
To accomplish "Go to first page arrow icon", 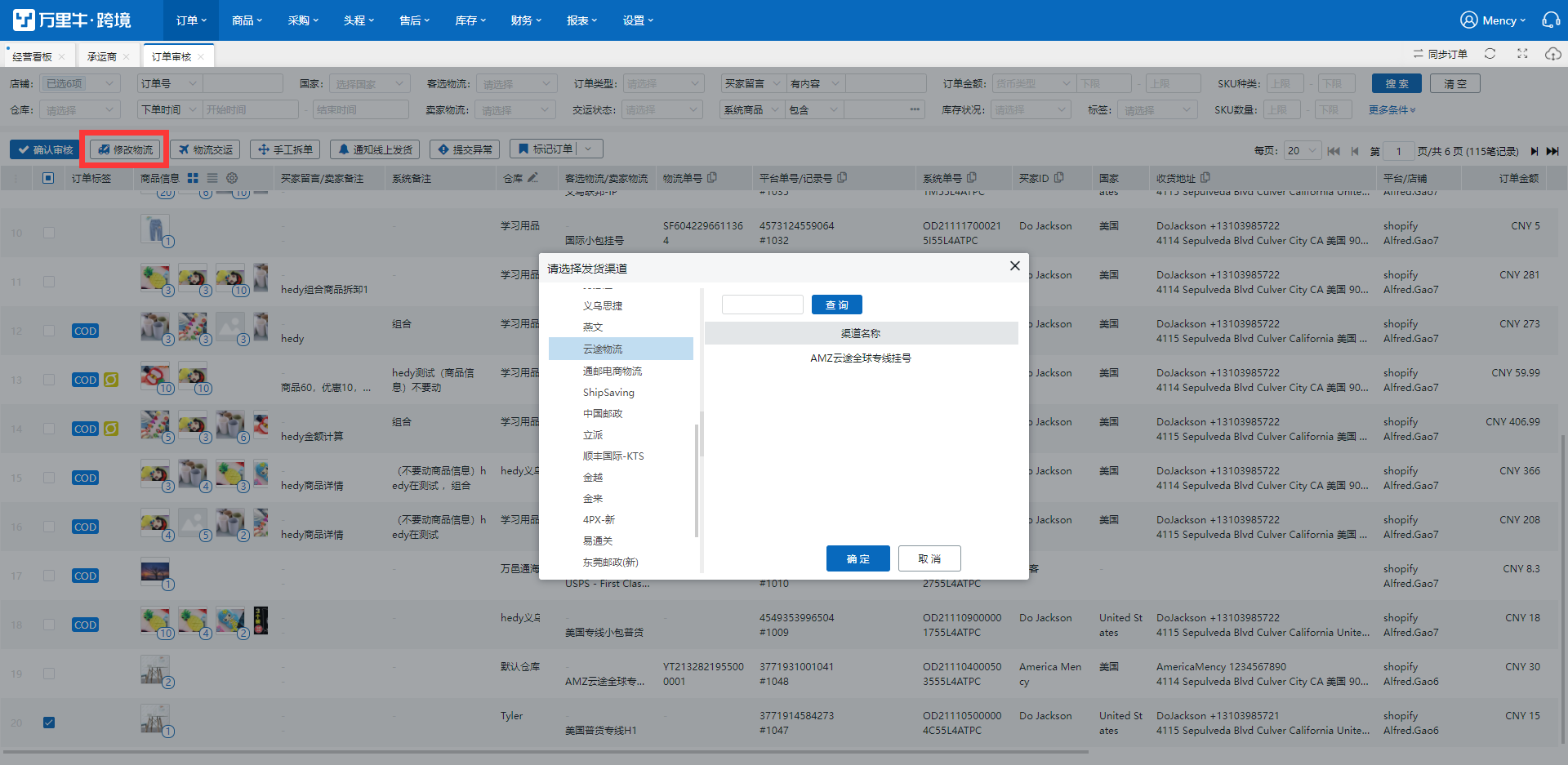I will pyautogui.click(x=1334, y=151).
